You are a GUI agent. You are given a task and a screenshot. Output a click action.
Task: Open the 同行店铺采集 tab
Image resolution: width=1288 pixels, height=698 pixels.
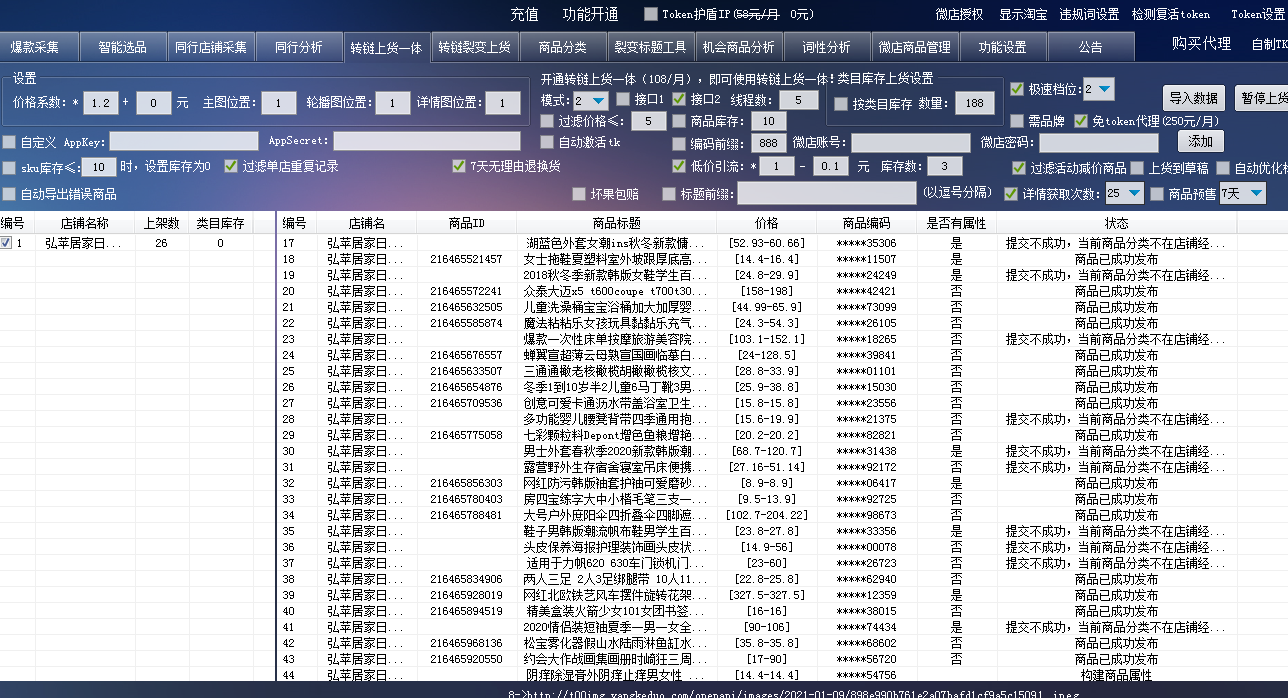(x=210, y=47)
